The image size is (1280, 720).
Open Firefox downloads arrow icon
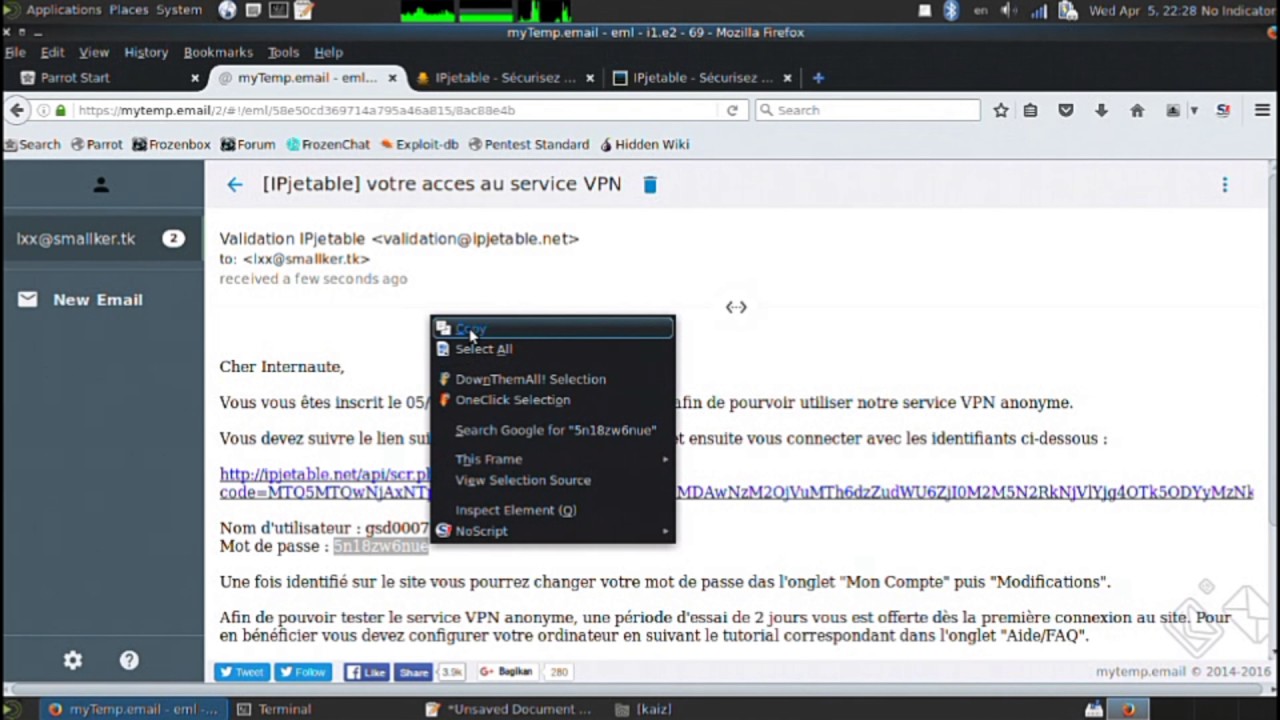pyautogui.click(x=1101, y=110)
